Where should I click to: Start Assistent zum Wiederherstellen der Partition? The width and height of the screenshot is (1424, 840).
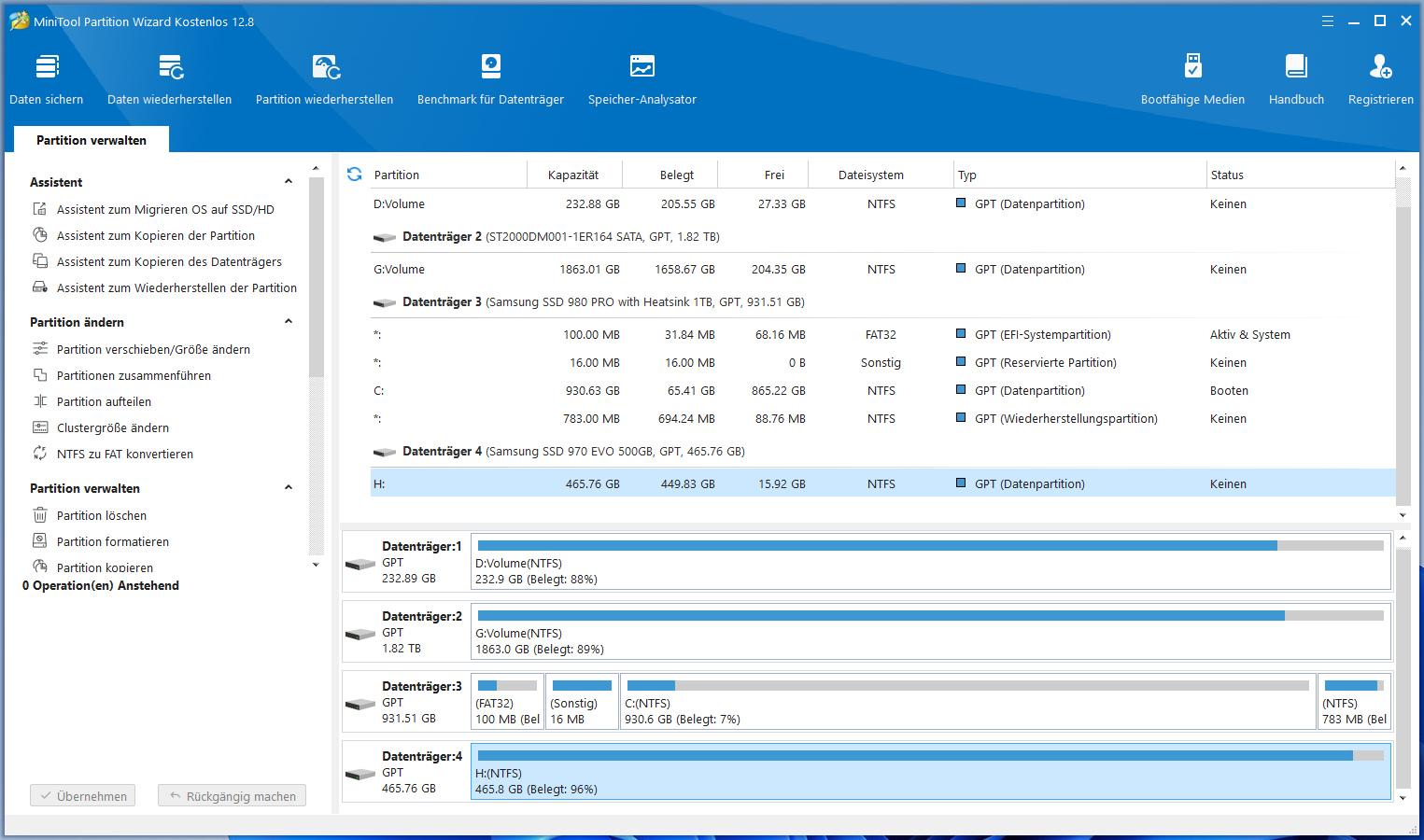click(176, 288)
